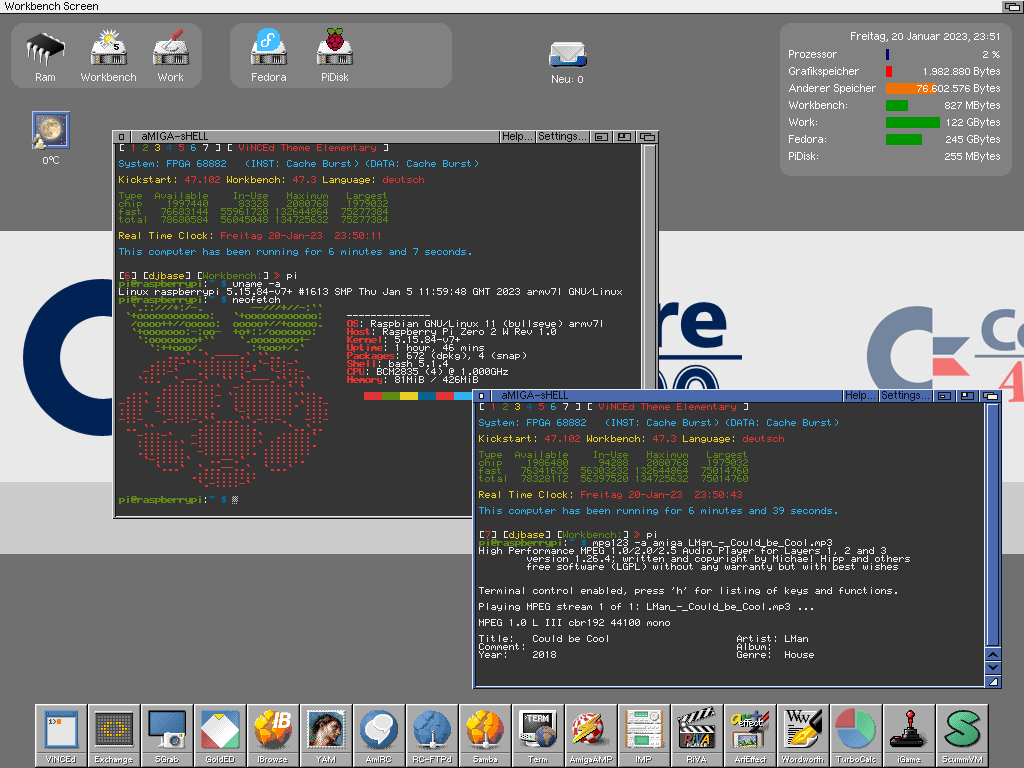Launch the TurboCalc spreadsheet
Image resolution: width=1024 pixels, height=768 pixels.
pyautogui.click(x=856, y=735)
